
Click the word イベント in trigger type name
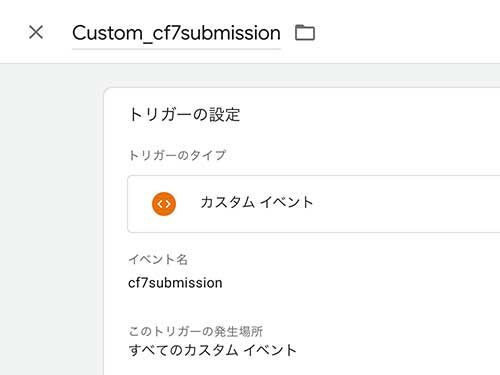(x=286, y=202)
